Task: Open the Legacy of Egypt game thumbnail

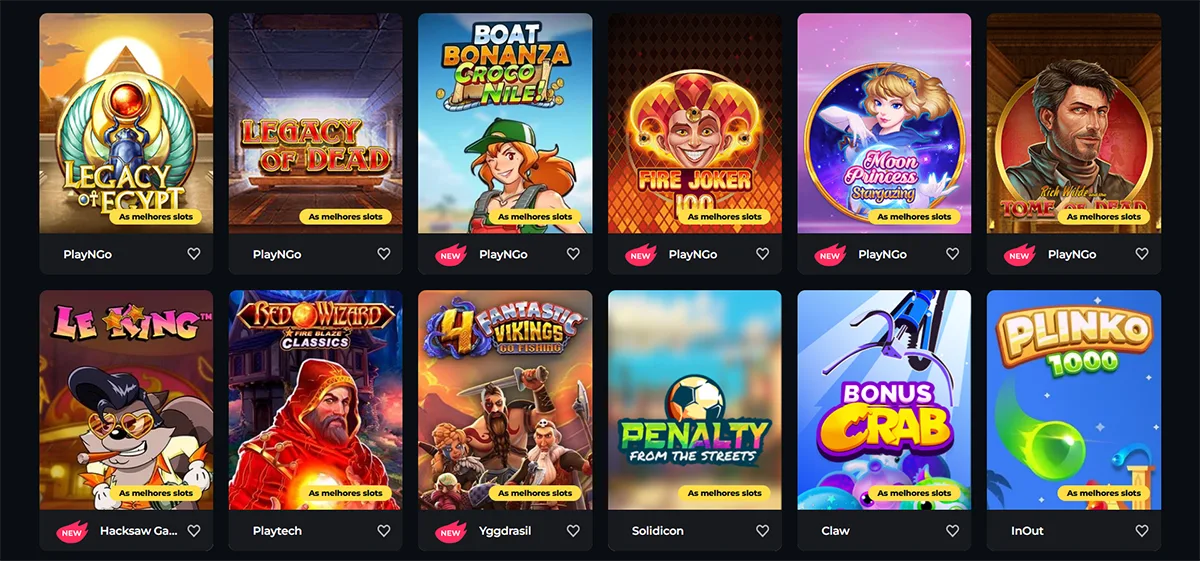Action: point(126,123)
